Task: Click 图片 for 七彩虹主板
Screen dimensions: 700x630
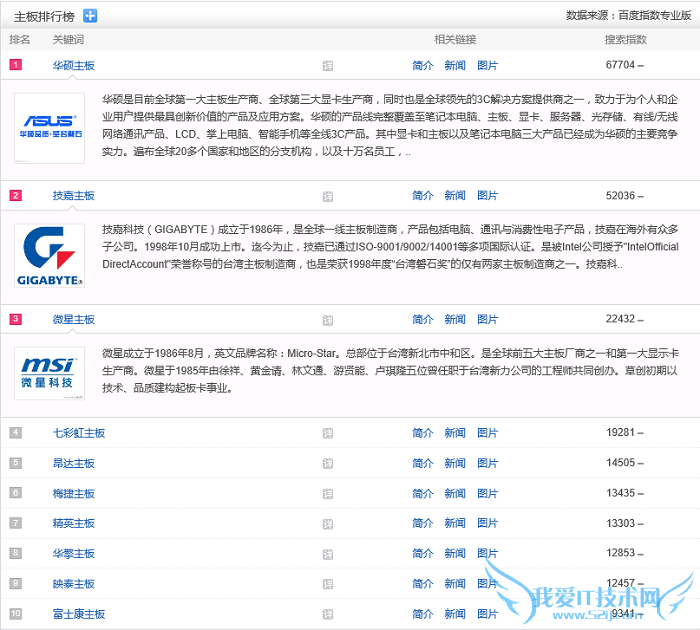Action: coord(487,433)
